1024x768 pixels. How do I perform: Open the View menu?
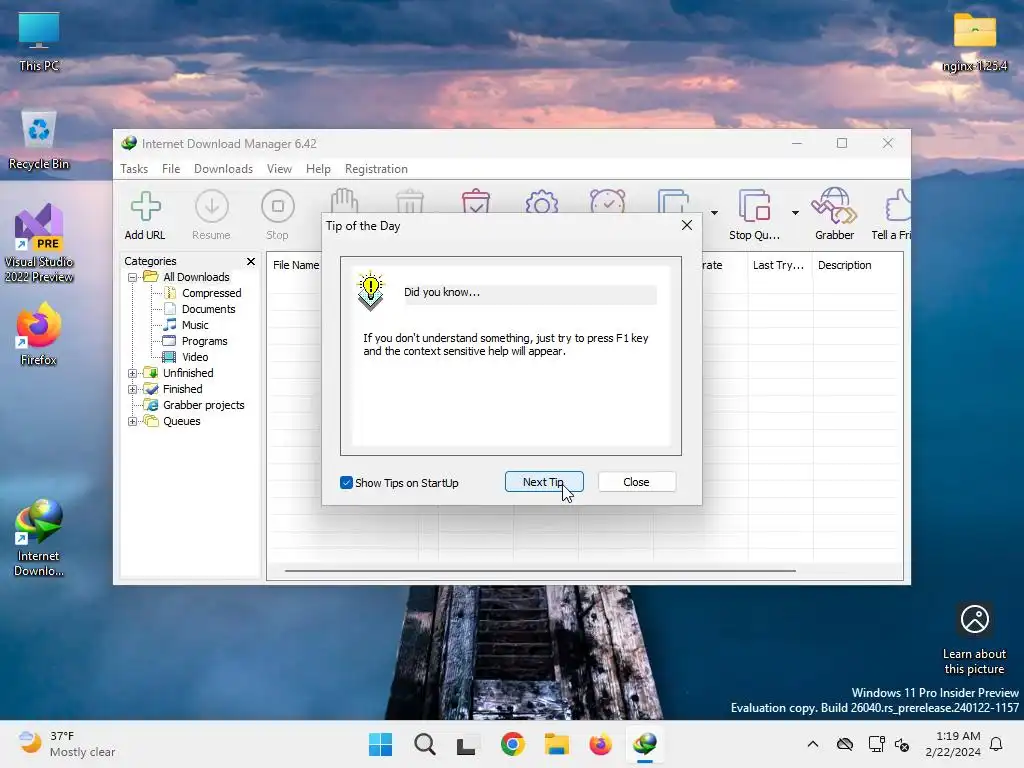click(279, 168)
